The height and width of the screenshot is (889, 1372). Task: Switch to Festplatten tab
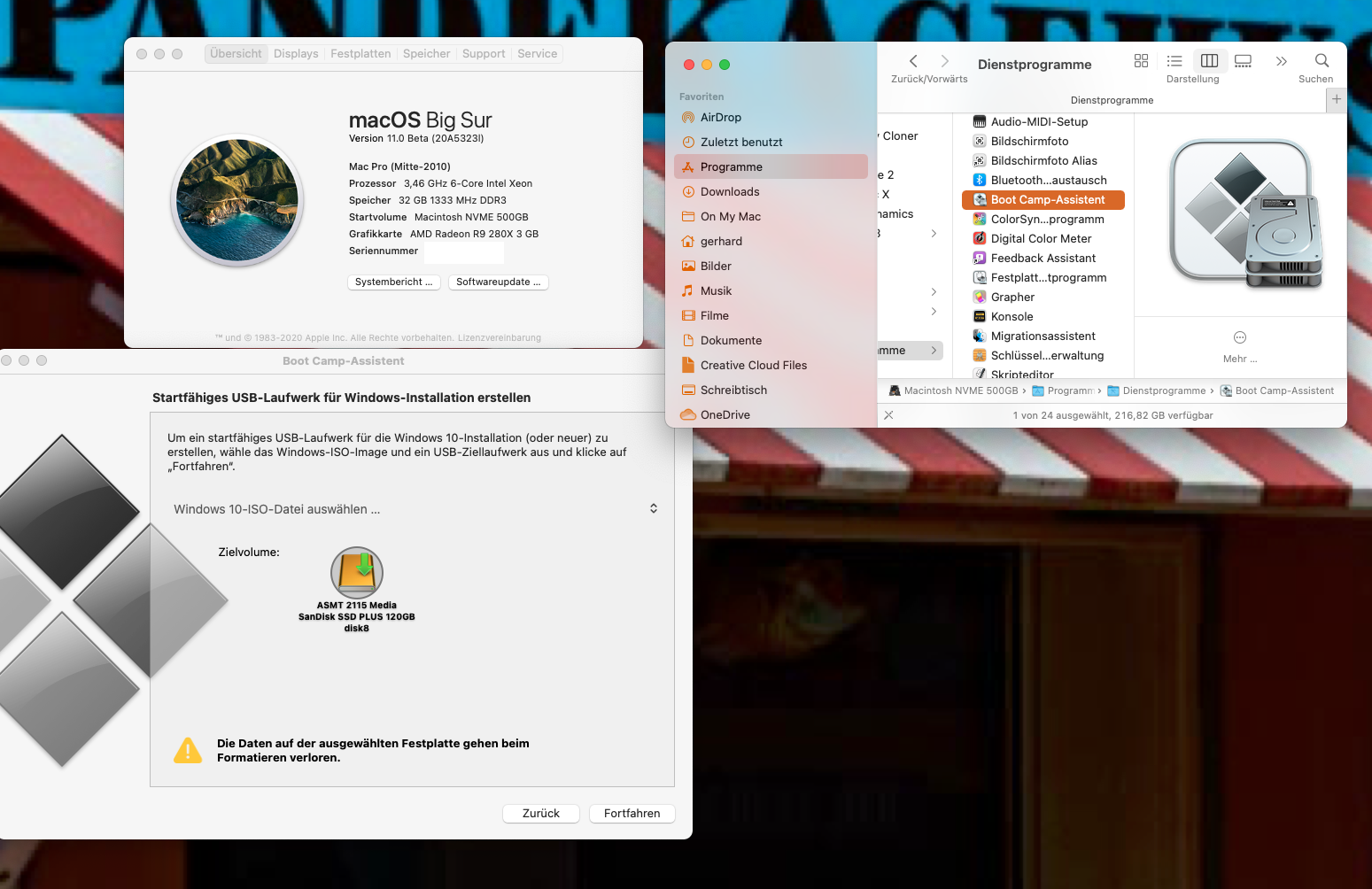click(360, 54)
